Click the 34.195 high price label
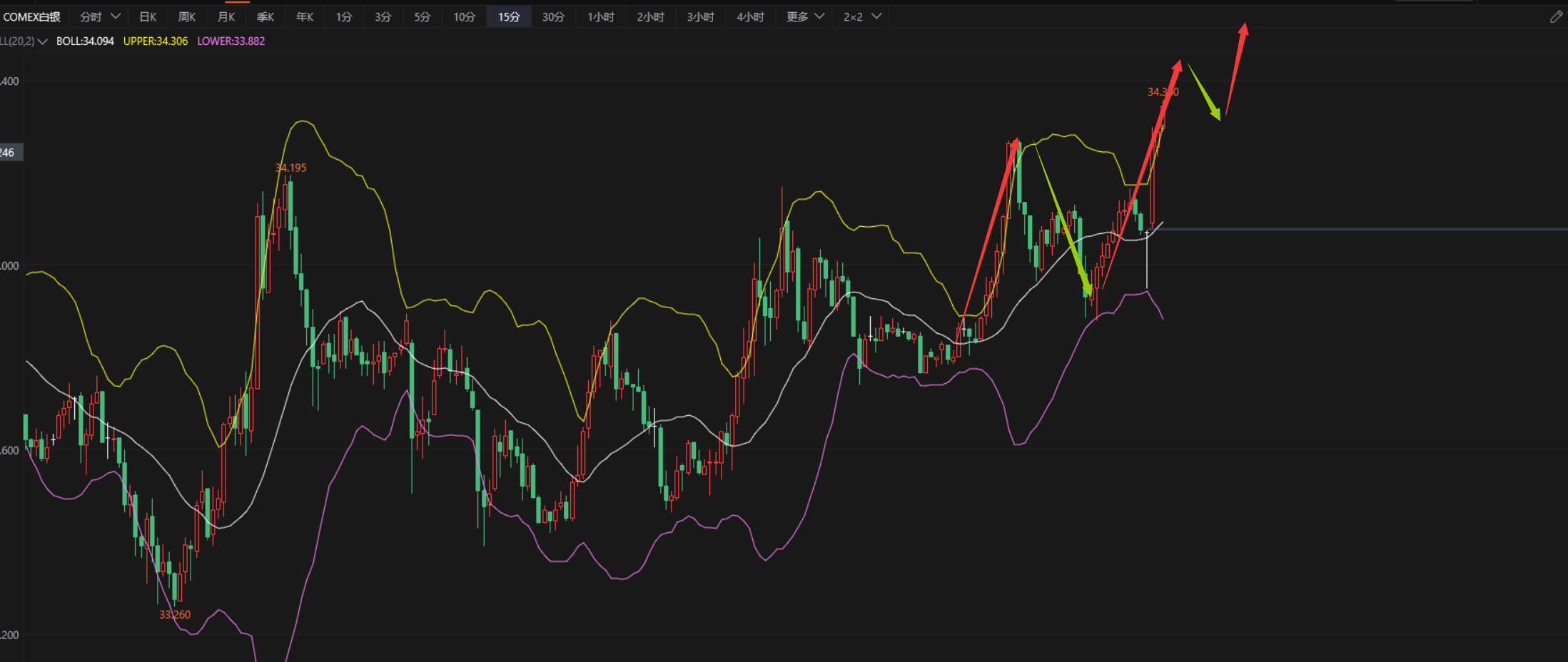1568x662 pixels. 291,168
